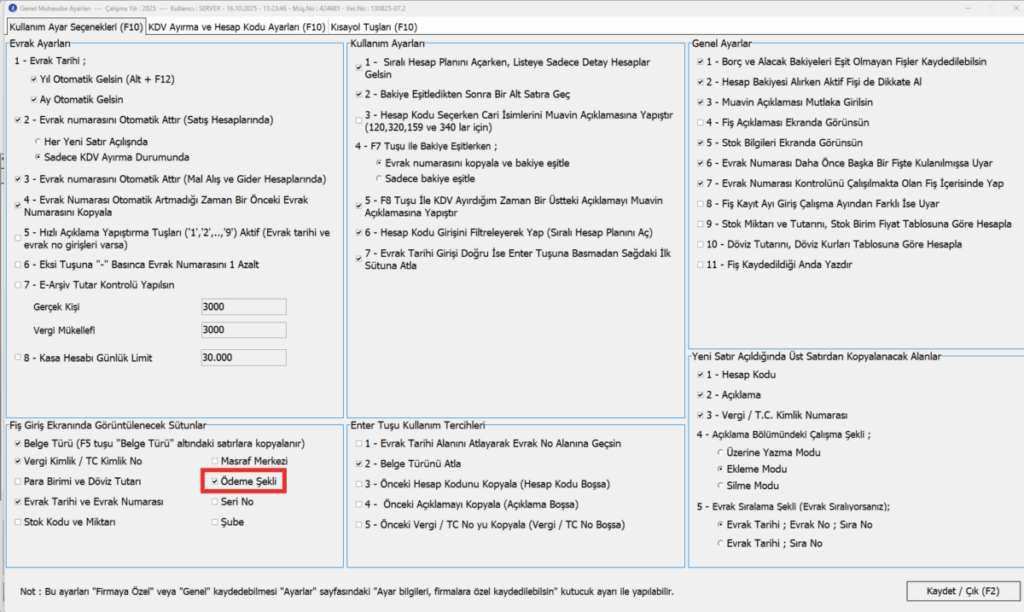The height and width of the screenshot is (612, 1024).
Task: Toggle Yıl Otomatik Gelsin (Alt + F12) checkbox
Action: [33, 79]
